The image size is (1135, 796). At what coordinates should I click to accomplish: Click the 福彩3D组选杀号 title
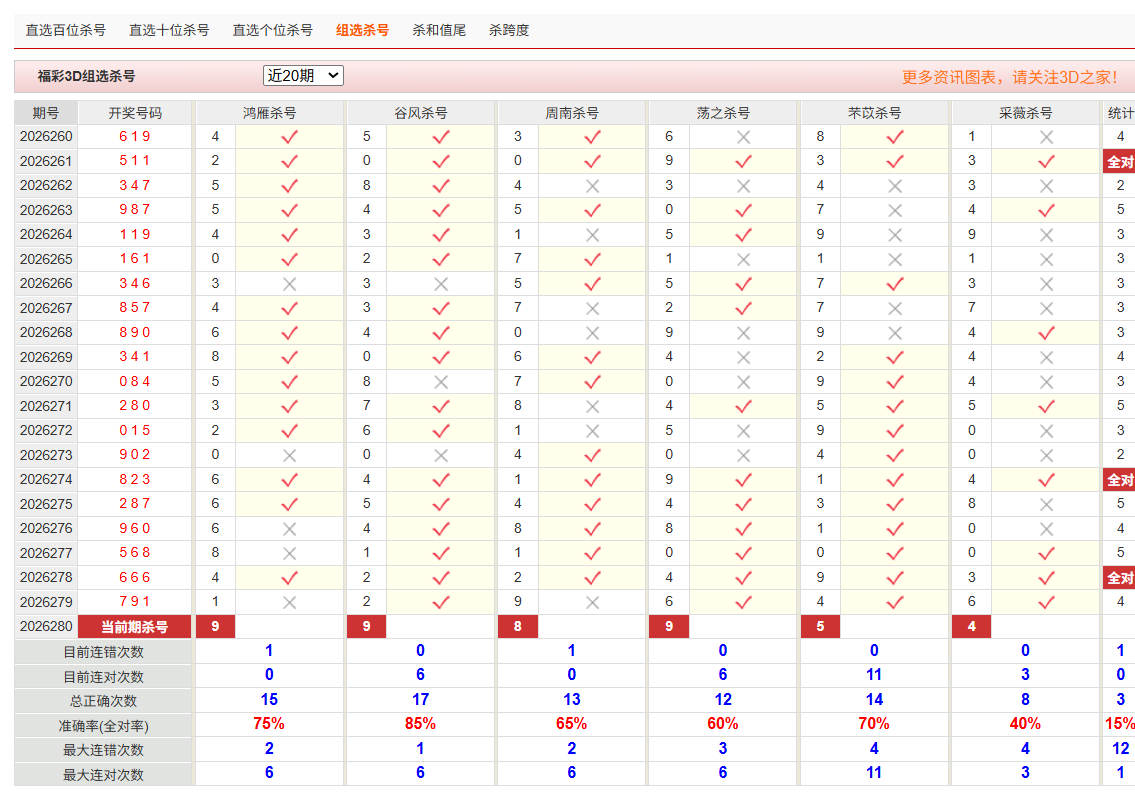[86, 76]
